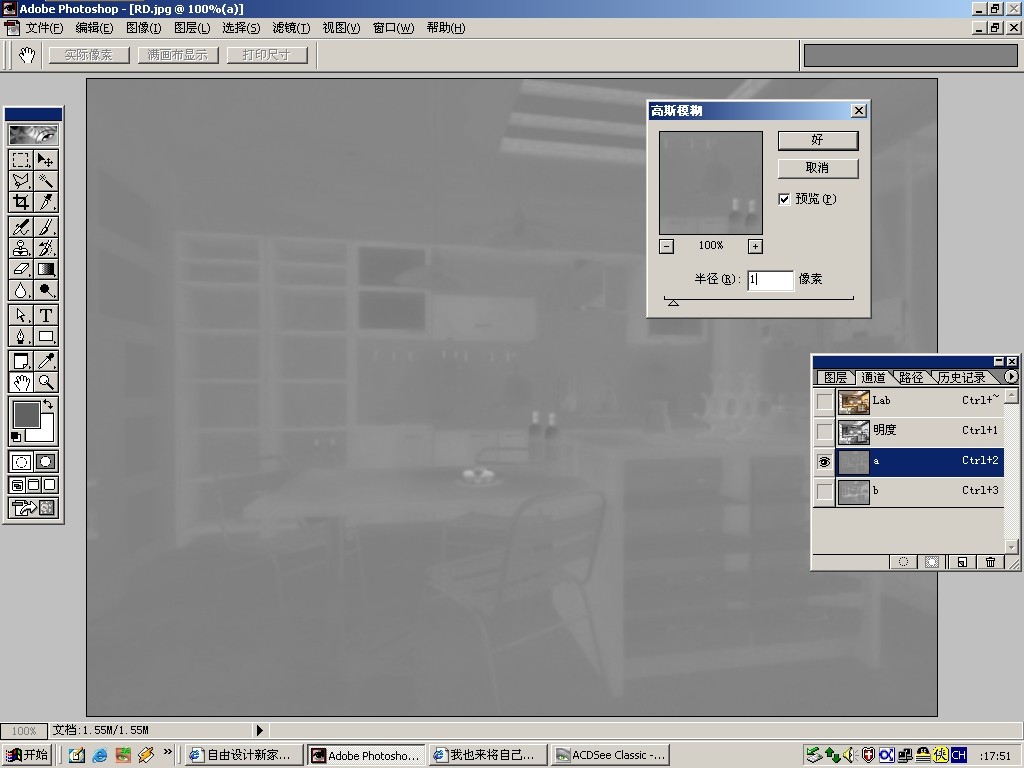Open the 文件(F) menu
The height and width of the screenshot is (768, 1024).
click(x=44, y=28)
